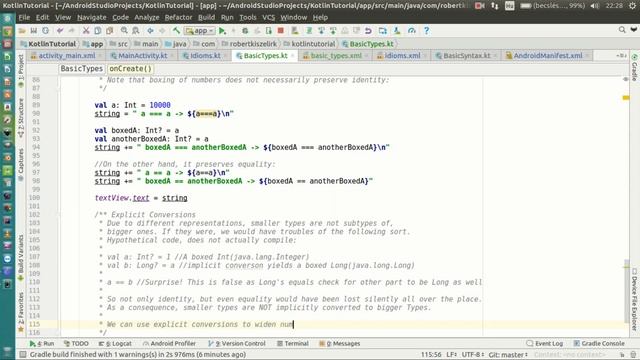This screenshot has width=640, height=360.
Task: Click the Replace toolbar icon
Action: click(136, 31)
